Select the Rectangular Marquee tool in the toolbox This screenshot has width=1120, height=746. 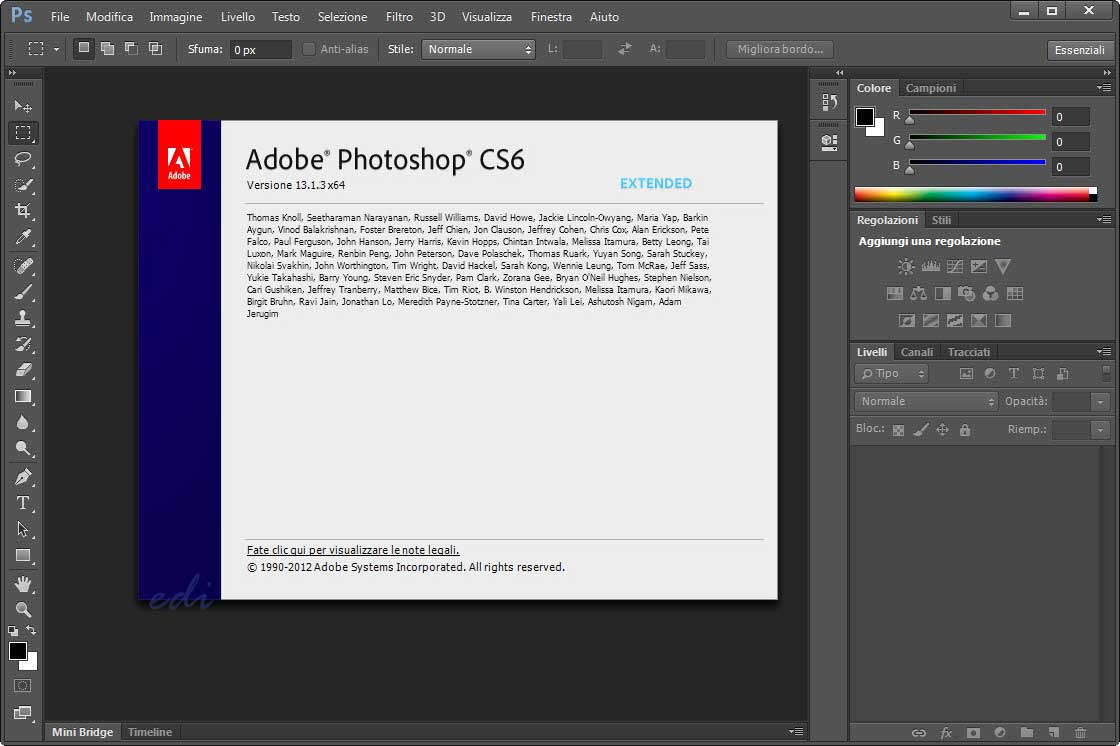point(23,133)
